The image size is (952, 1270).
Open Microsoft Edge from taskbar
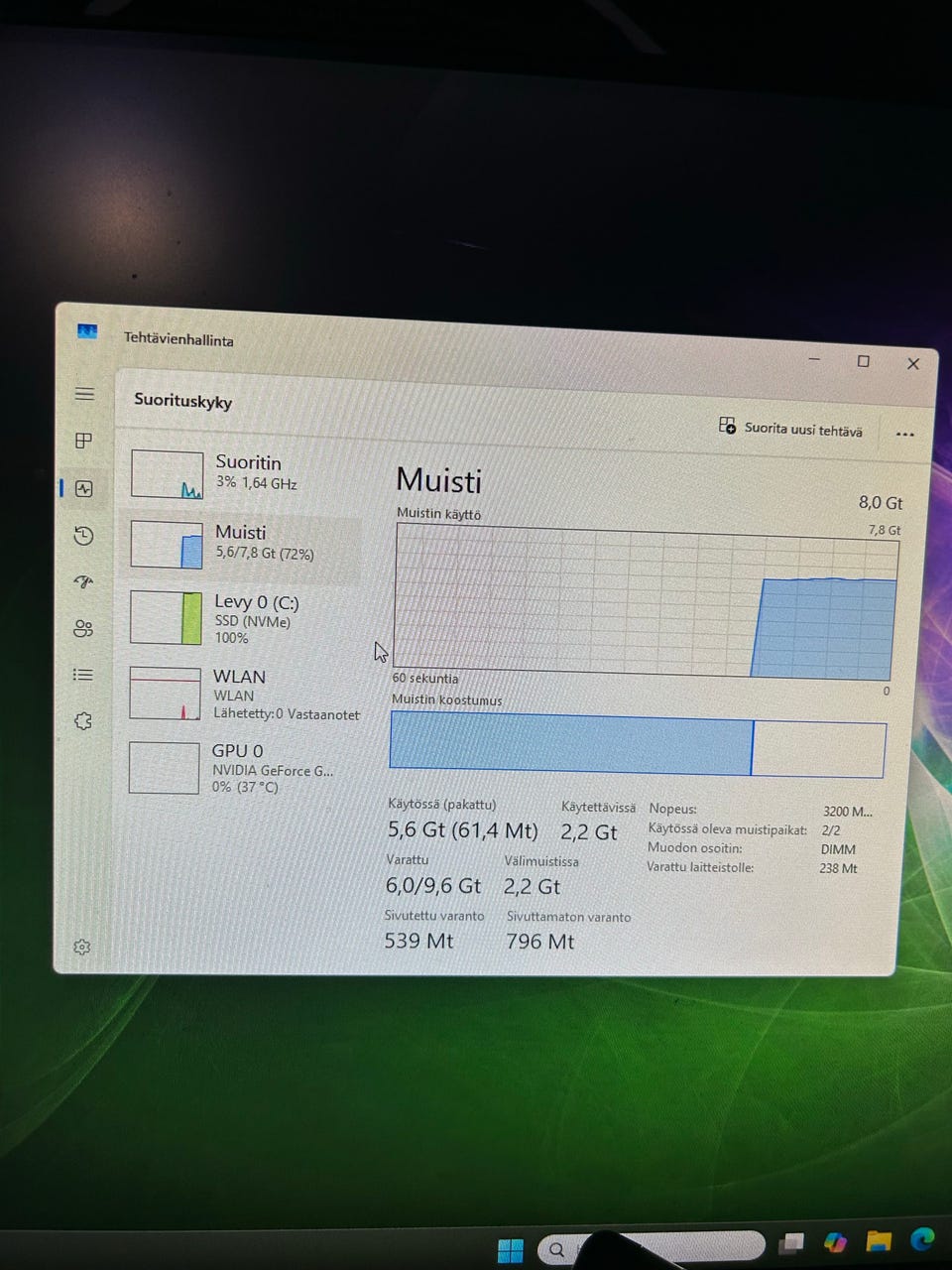coord(922,1238)
